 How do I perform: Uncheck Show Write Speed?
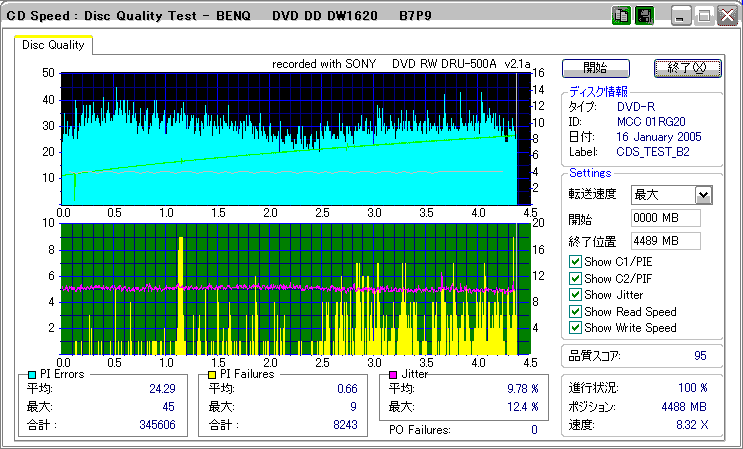tap(574, 328)
